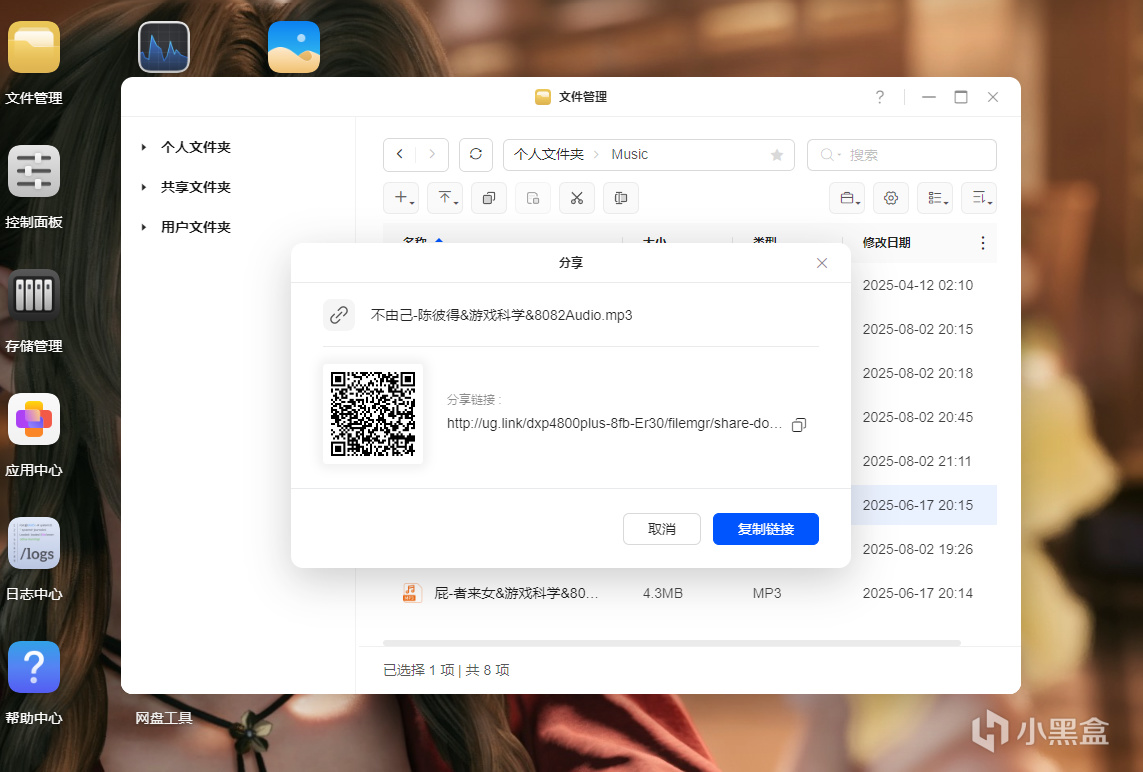Click the 复制链接 button

point(766,529)
